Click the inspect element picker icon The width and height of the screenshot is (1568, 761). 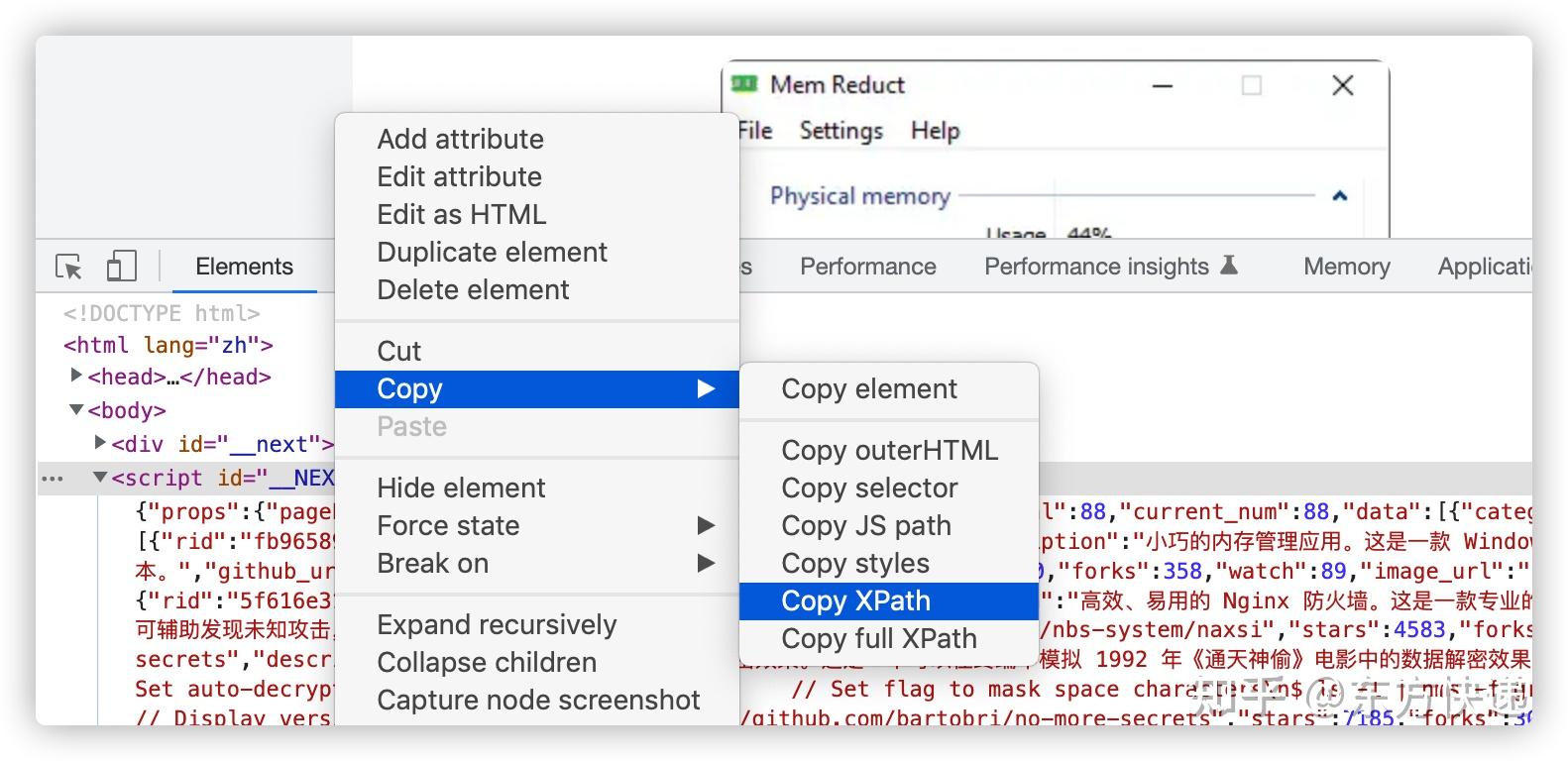point(69,267)
